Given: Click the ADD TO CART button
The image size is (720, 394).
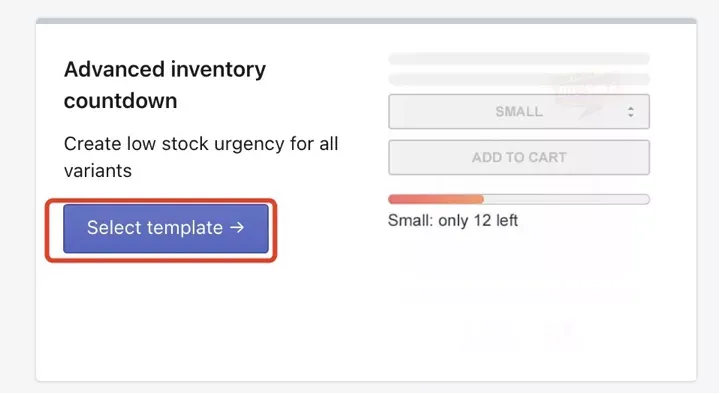Looking at the screenshot, I should 519,158.
